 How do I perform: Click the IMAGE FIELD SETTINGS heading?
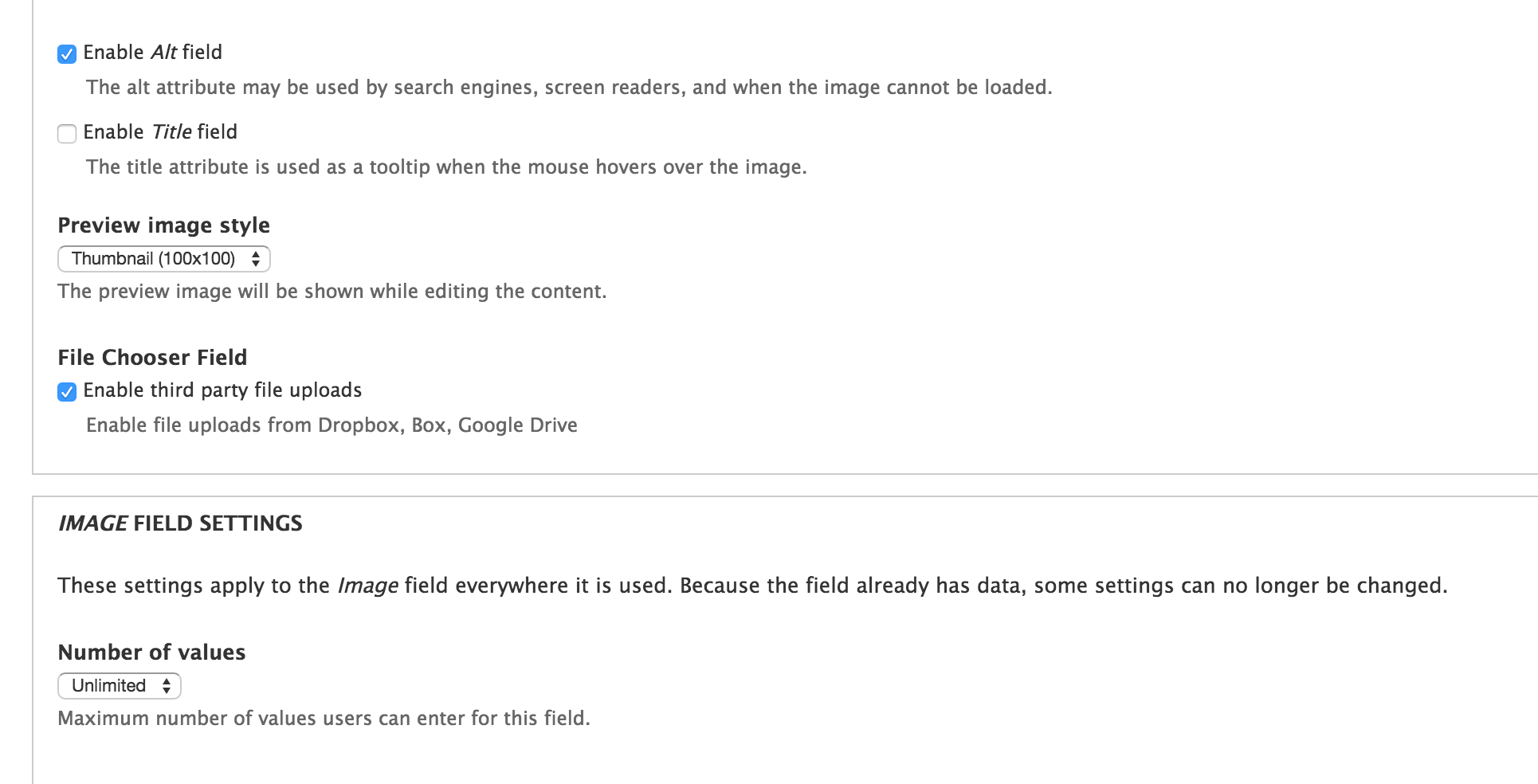point(180,523)
